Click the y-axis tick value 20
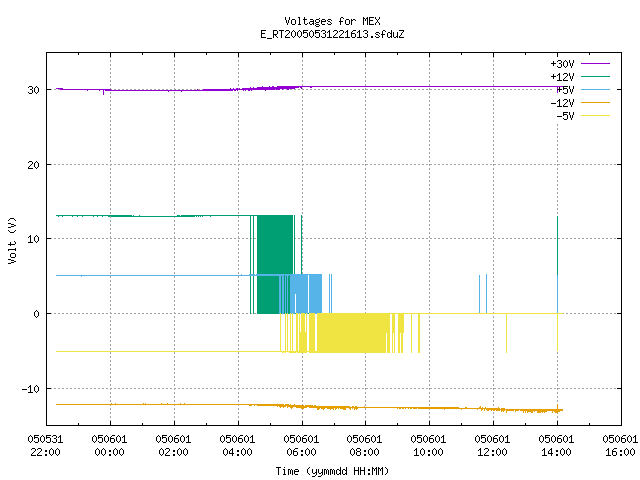This screenshot has height=480, width=640. tap(33, 165)
